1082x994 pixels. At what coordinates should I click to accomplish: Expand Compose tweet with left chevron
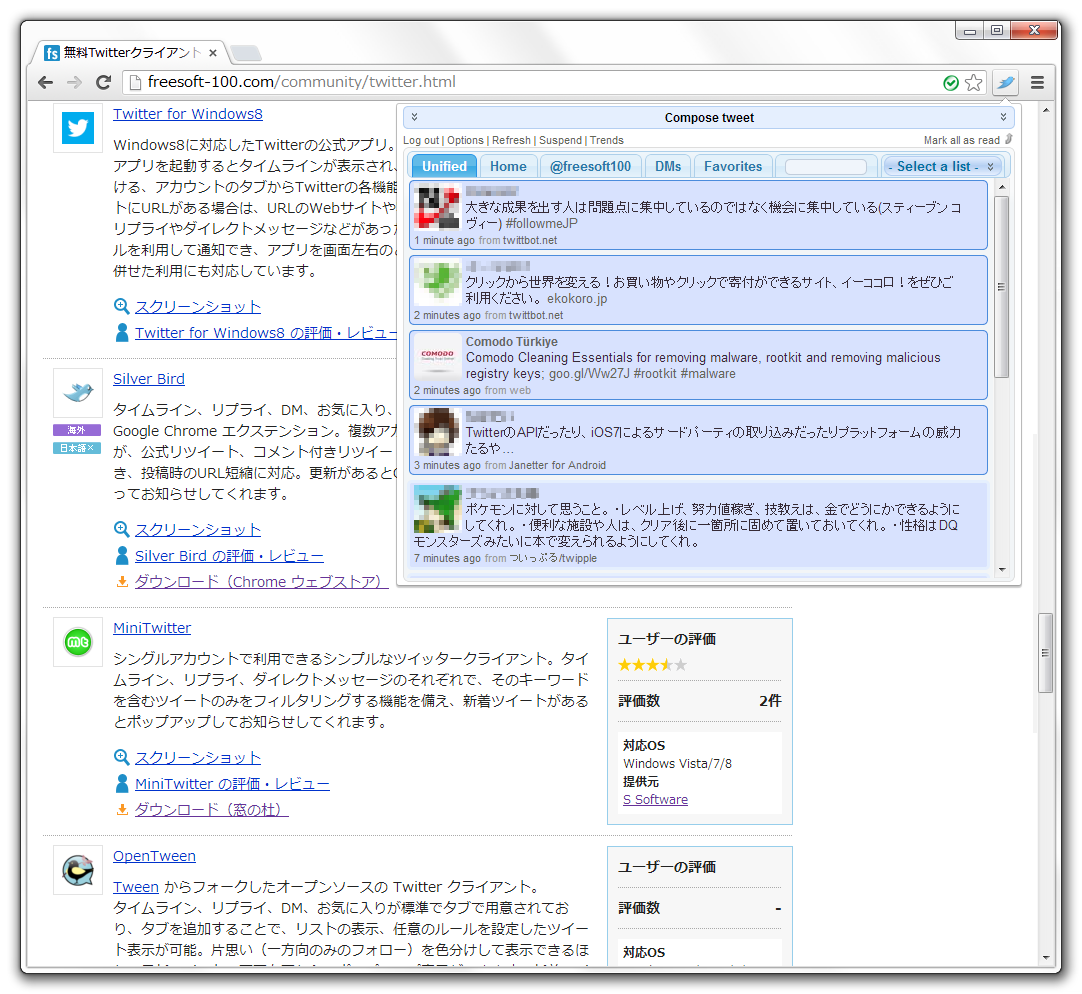point(415,117)
